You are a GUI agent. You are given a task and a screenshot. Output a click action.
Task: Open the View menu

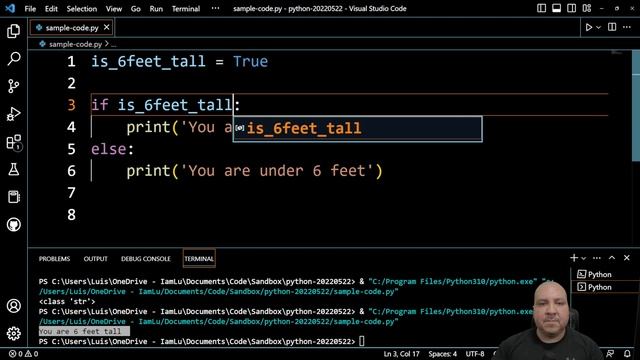(x=114, y=9)
